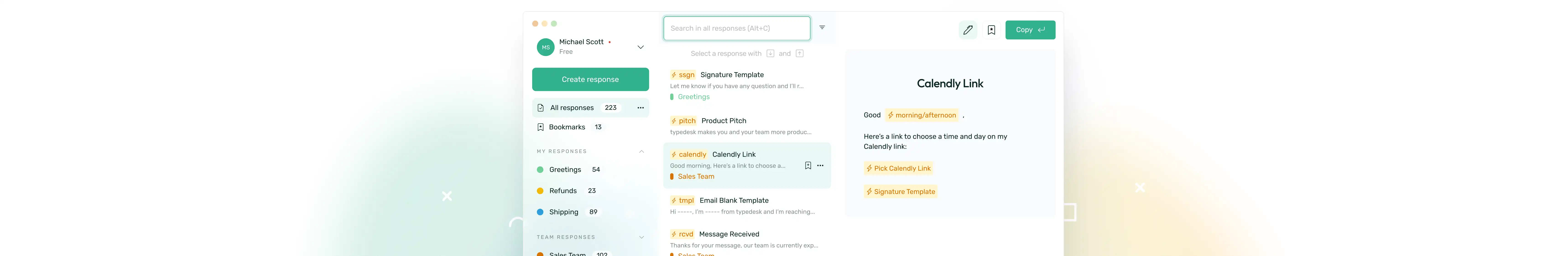Open the Bookmarks section
Screen dimensions: 1568x256
click(590, 127)
